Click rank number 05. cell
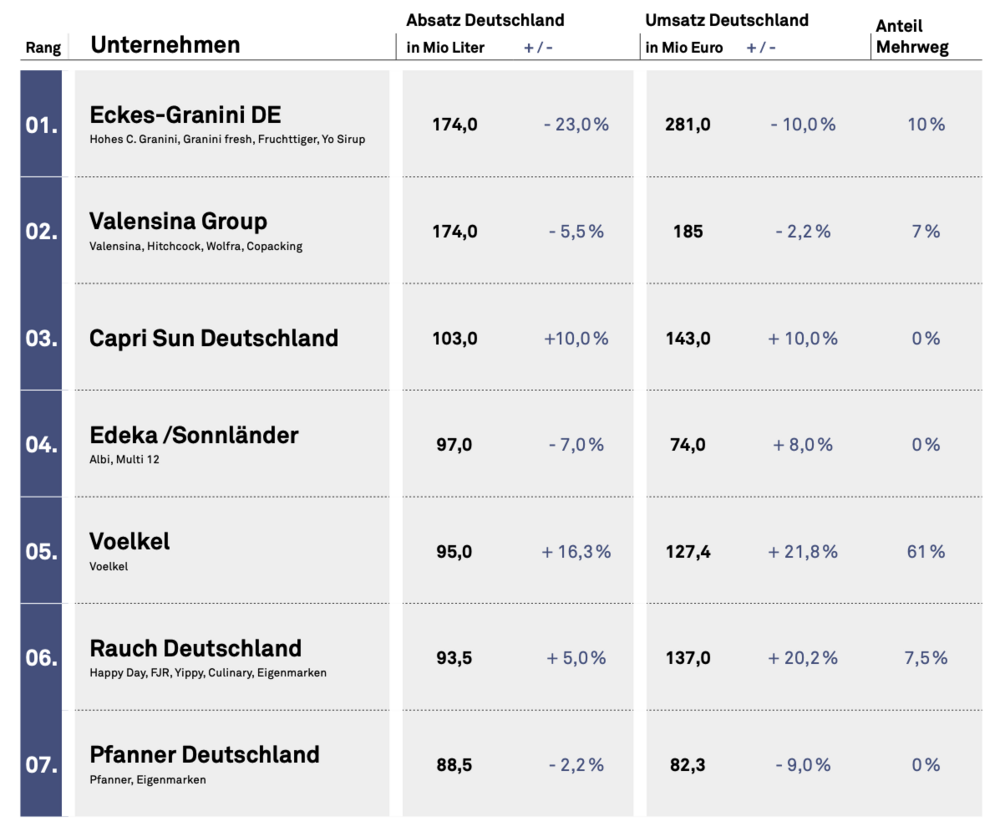The image size is (1000, 822). click(41, 552)
